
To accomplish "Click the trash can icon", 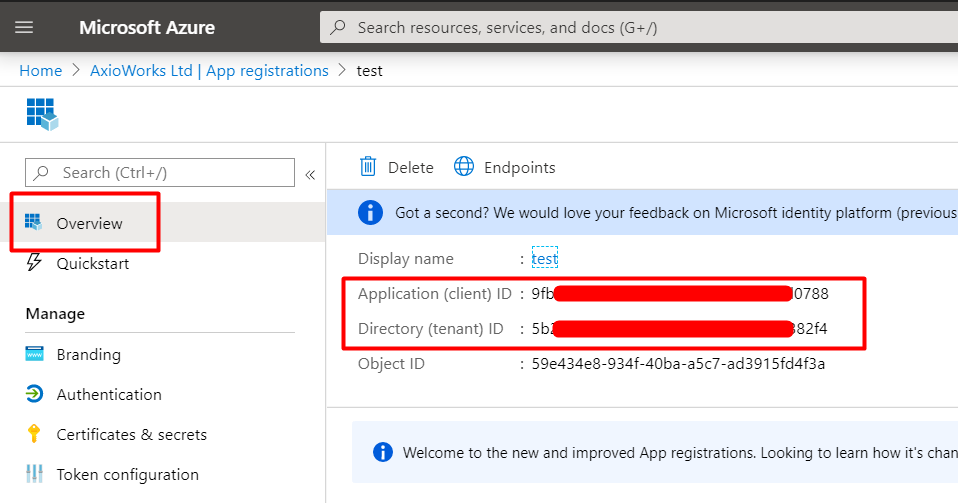I will (368, 166).
